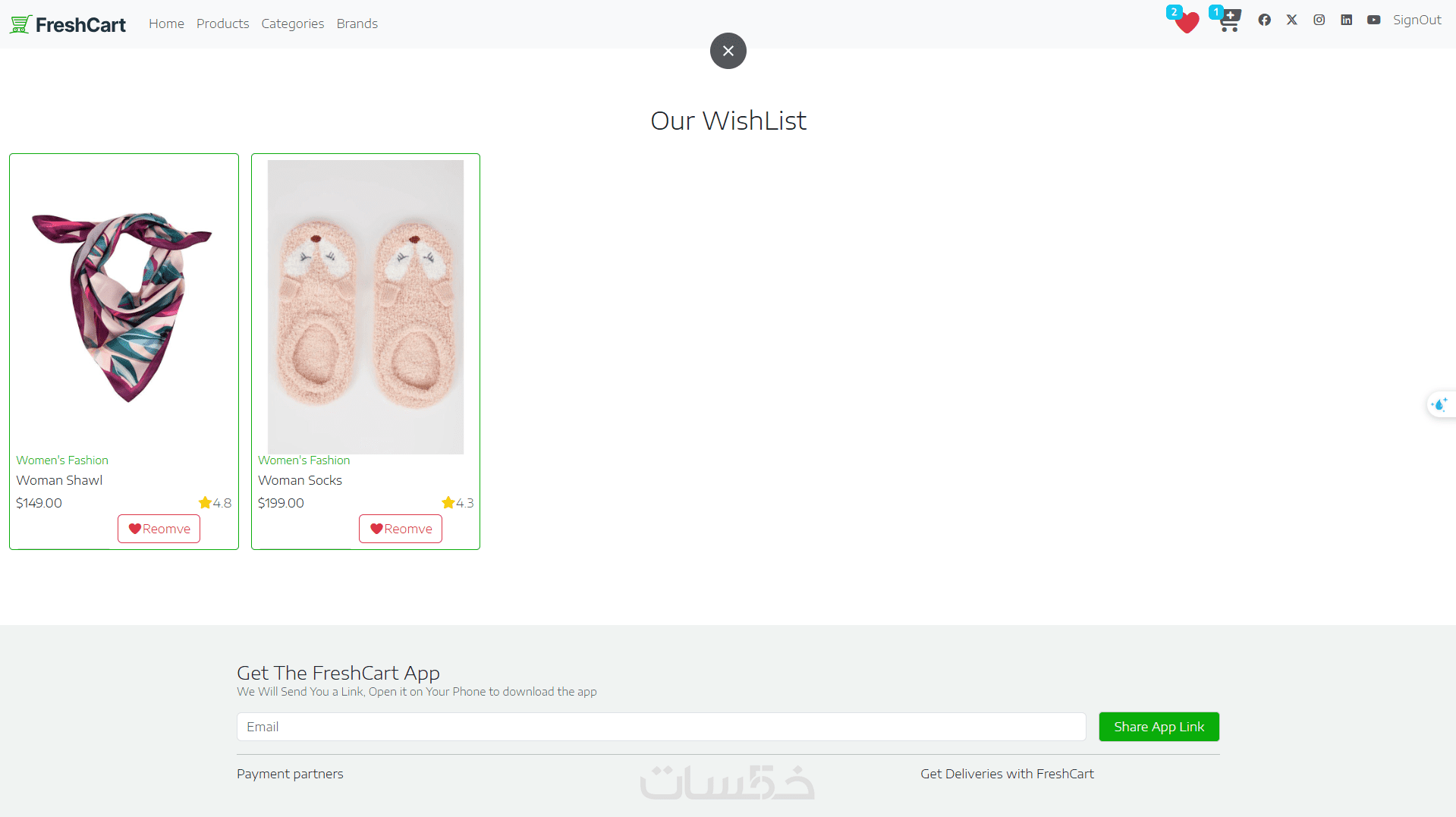
Task: Go to the Home menu item
Action: [x=166, y=24]
